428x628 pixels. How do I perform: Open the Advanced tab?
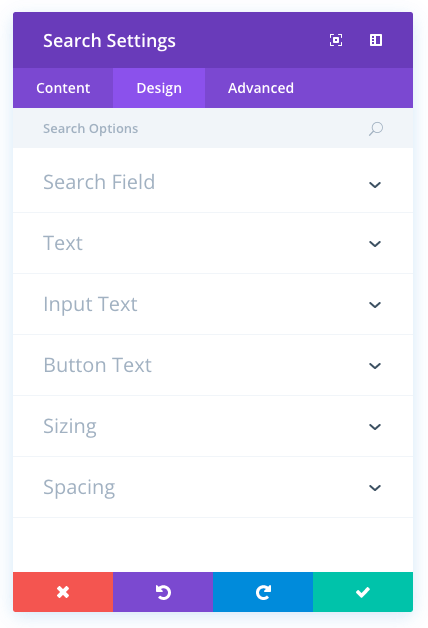tap(261, 88)
